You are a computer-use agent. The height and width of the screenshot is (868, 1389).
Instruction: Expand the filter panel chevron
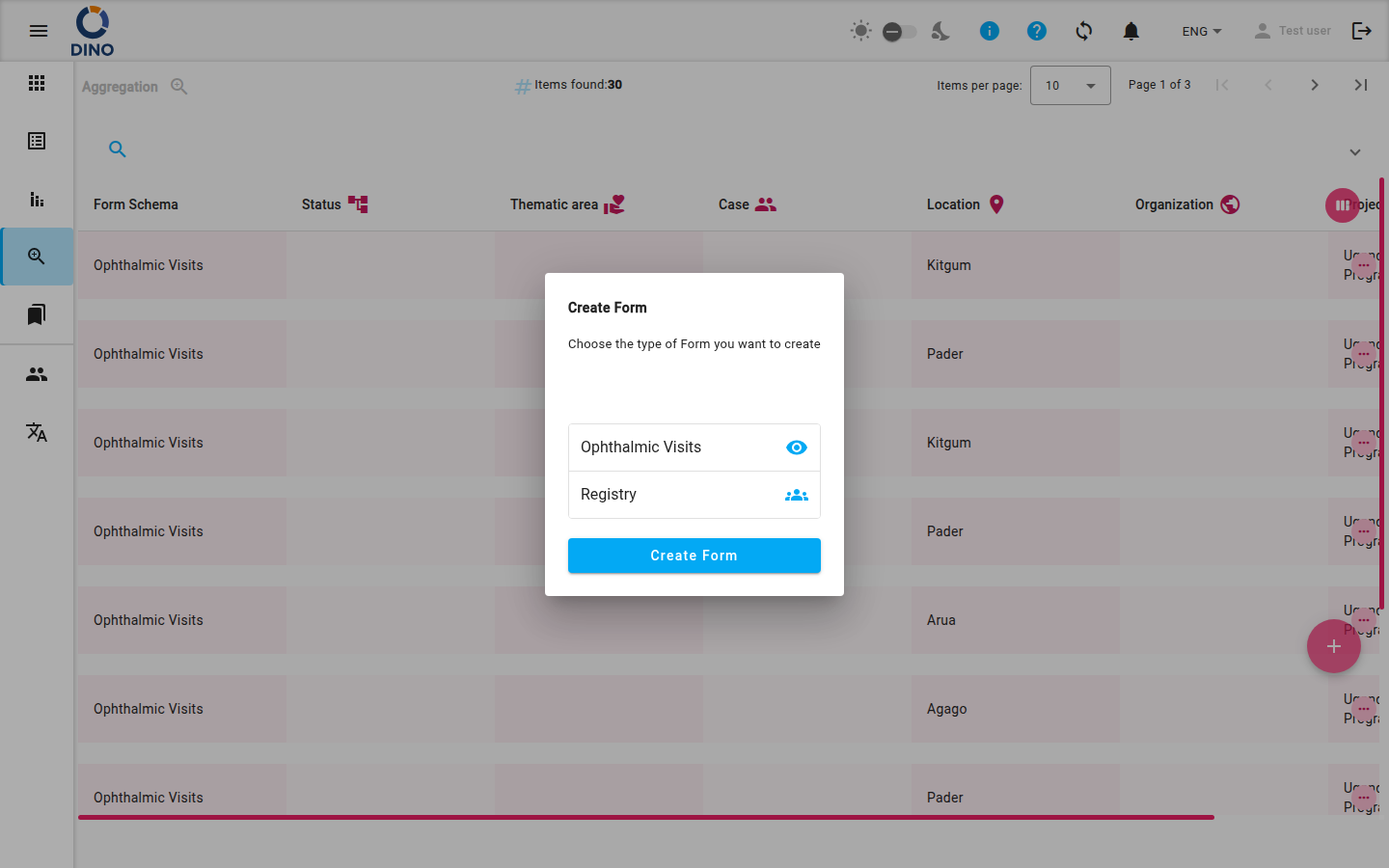1355,152
